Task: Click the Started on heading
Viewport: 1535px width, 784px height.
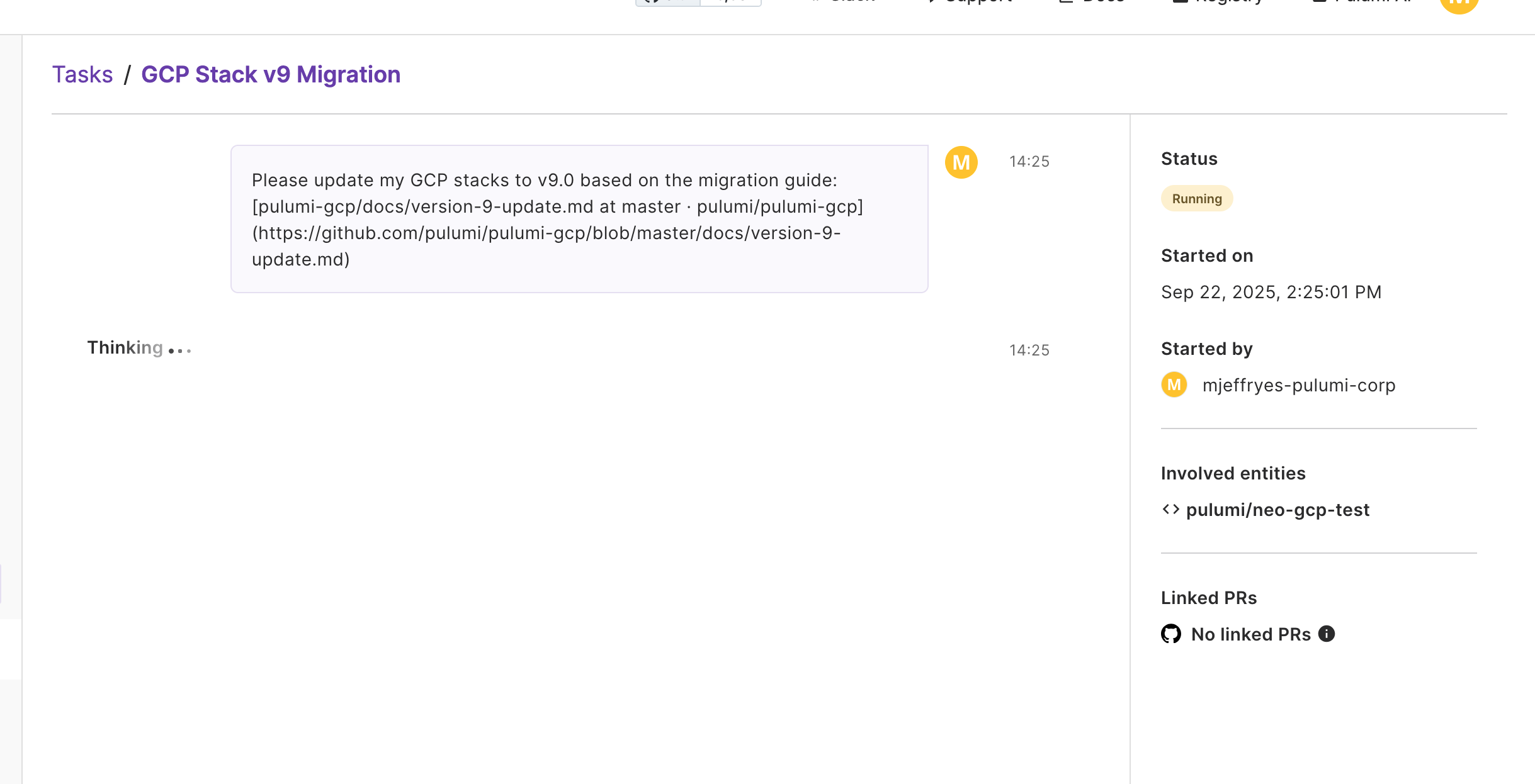Action: 1207,255
